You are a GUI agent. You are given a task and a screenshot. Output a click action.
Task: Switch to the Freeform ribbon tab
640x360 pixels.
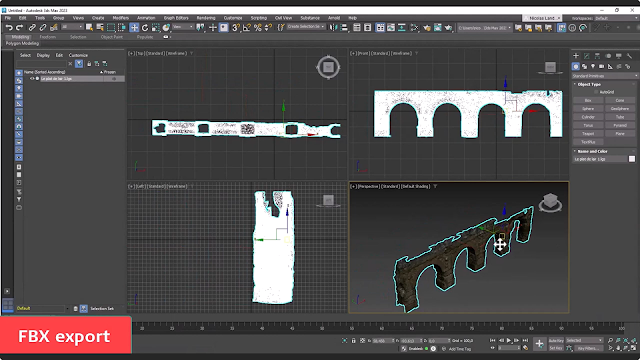48,37
